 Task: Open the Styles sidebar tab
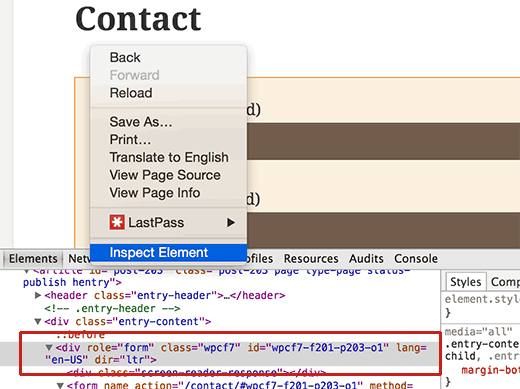(465, 282)
